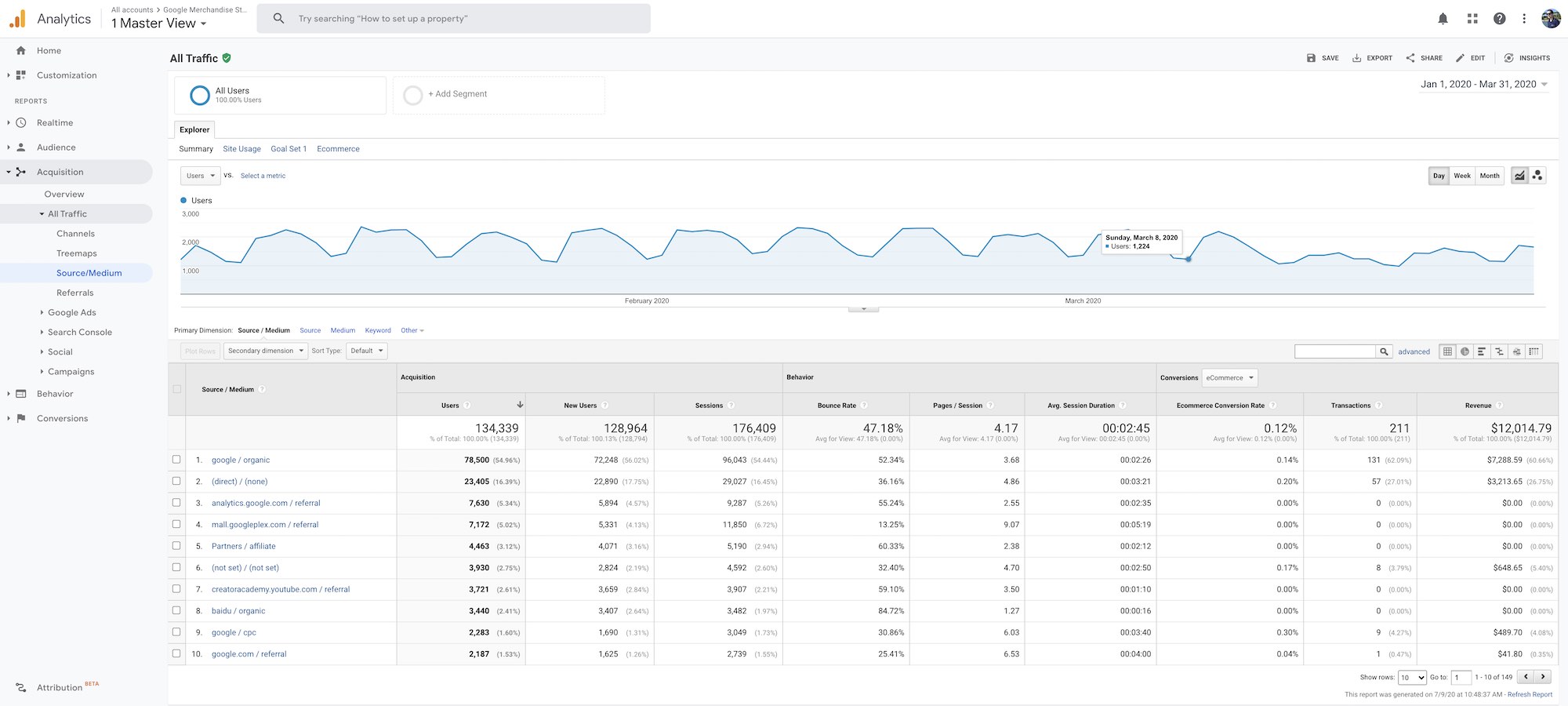Viewport: 1568px width, 706px height.
Task: Check the google / organic row checkbox
Action: (x=176, y=460)
